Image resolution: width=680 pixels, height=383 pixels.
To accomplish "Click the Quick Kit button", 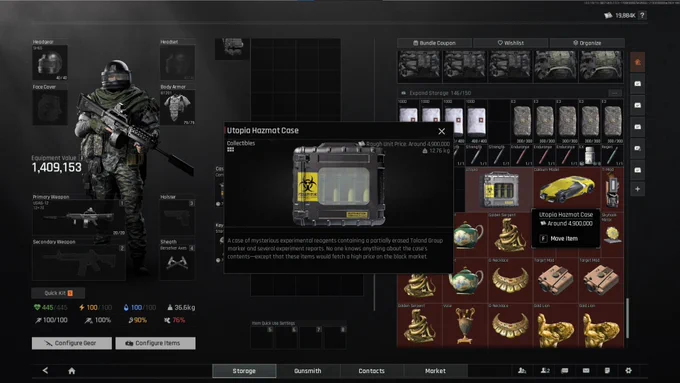I will pyautogui.click(x=58, y=293).
